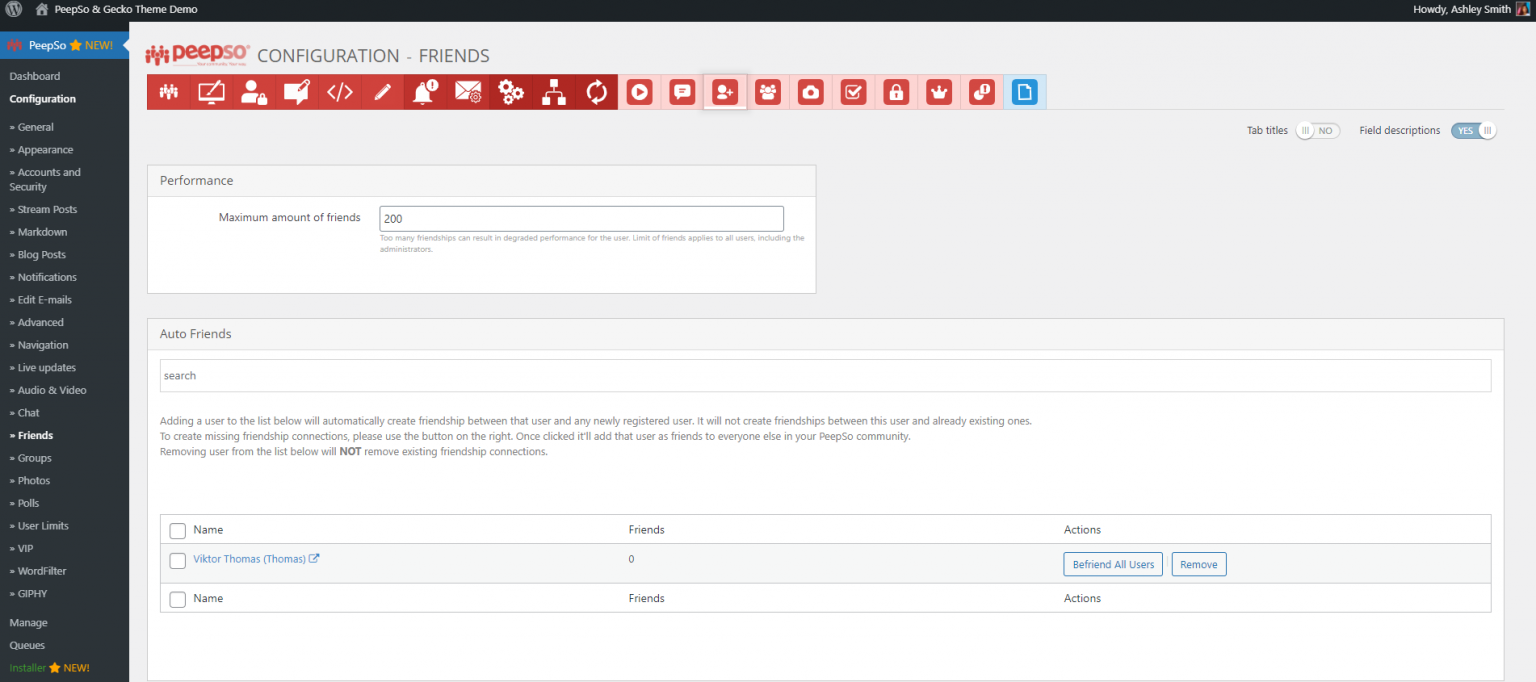Screen dimensions: 1536x682
Task: Open the Navigation sitemap icon
Action: (x=554, y=92)
